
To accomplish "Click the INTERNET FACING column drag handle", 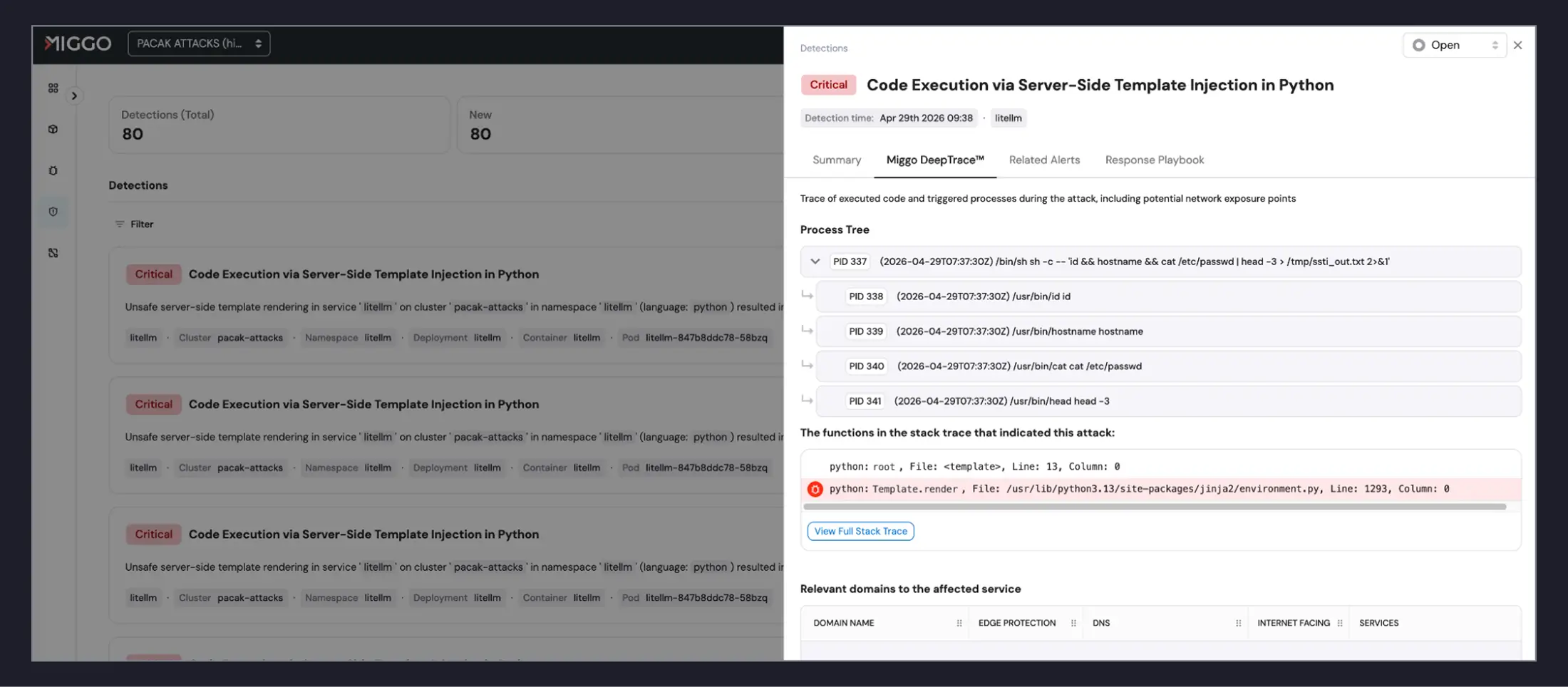I will tap(1340, 623).
